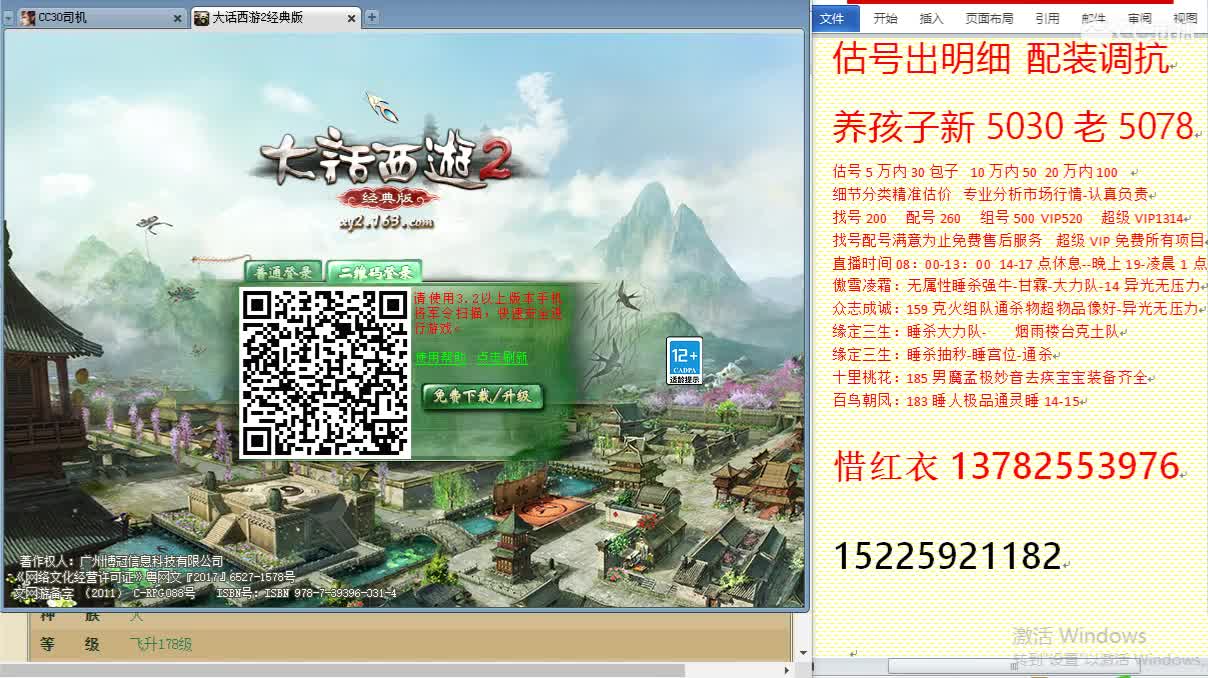This screenshot has width=1208, height=678.
Task: Click the 著作权人 copyright line
Action: [121, 562]
